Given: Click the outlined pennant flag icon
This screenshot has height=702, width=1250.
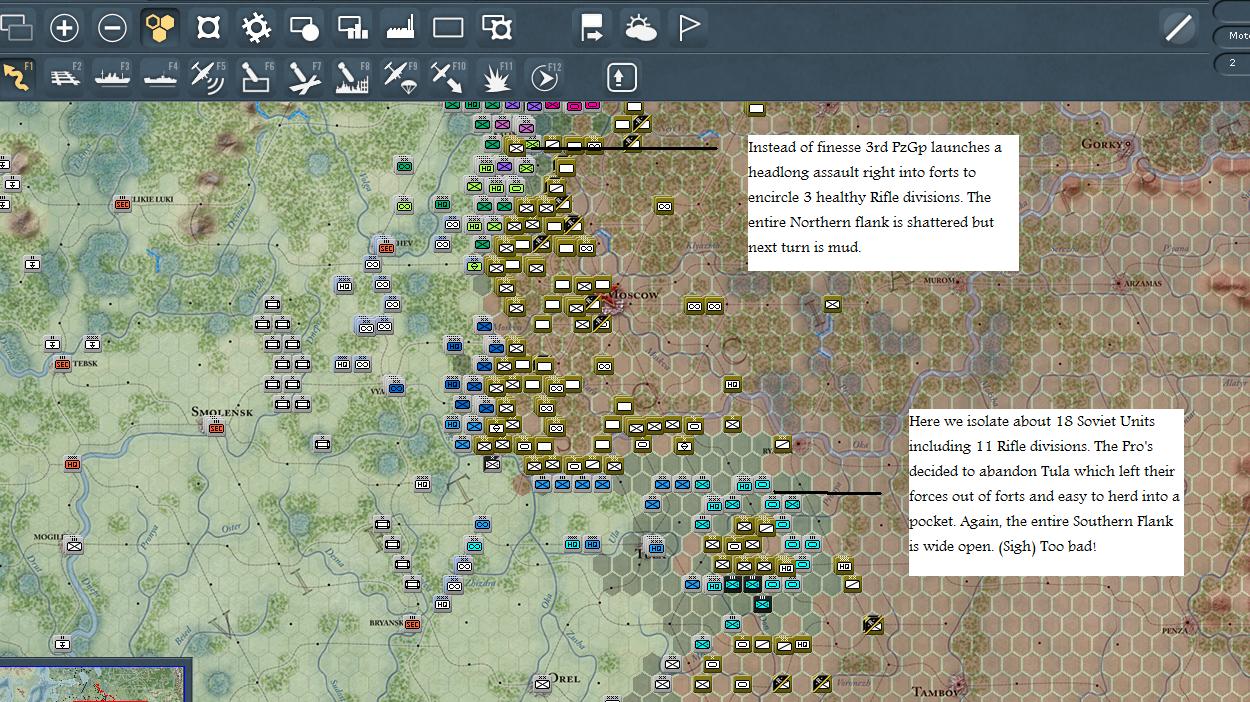Looking at the screenshot, I should 688,28.
